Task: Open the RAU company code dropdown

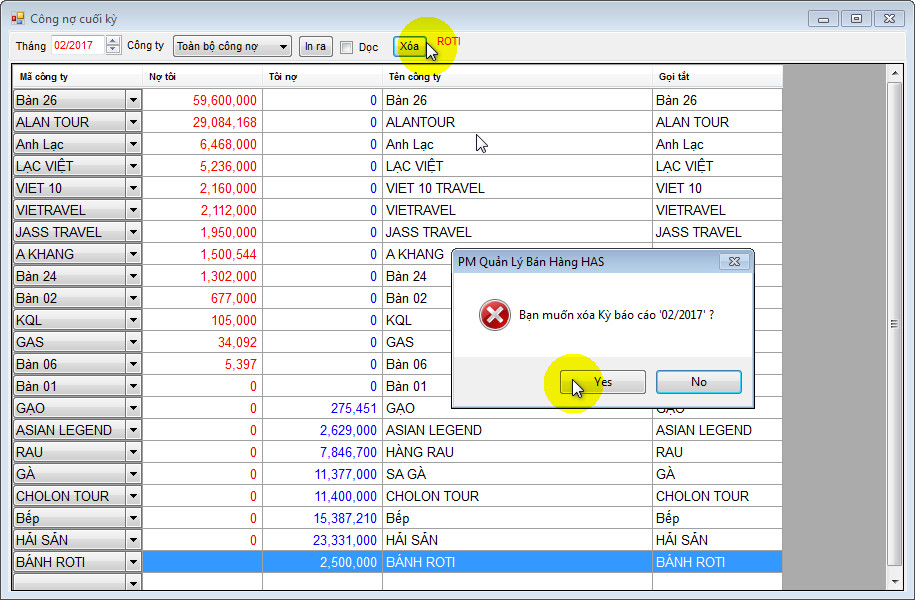Action: (x=133, y=452)
